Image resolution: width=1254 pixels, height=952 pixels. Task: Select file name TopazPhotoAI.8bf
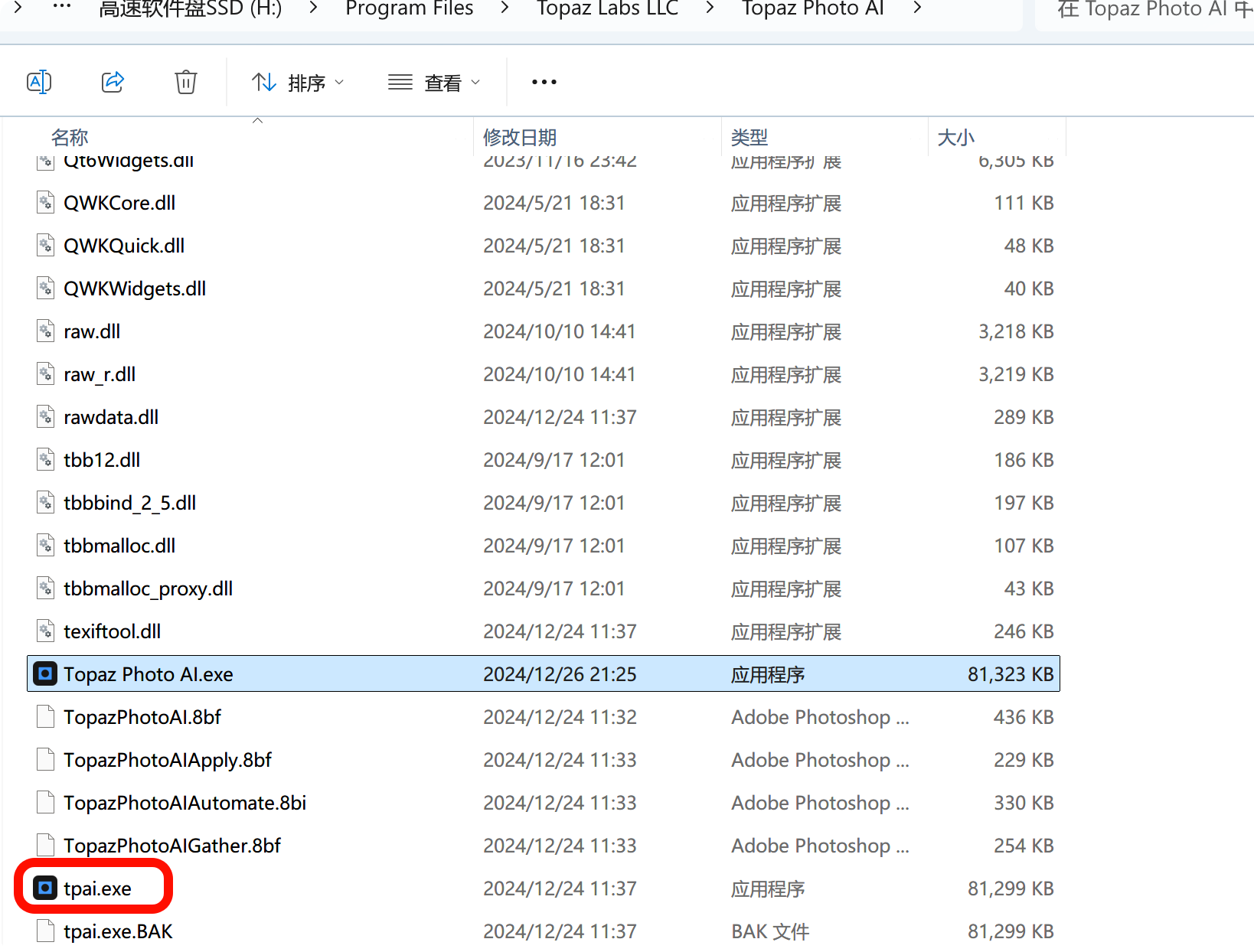pyautogui.click(x=142, y=717)
